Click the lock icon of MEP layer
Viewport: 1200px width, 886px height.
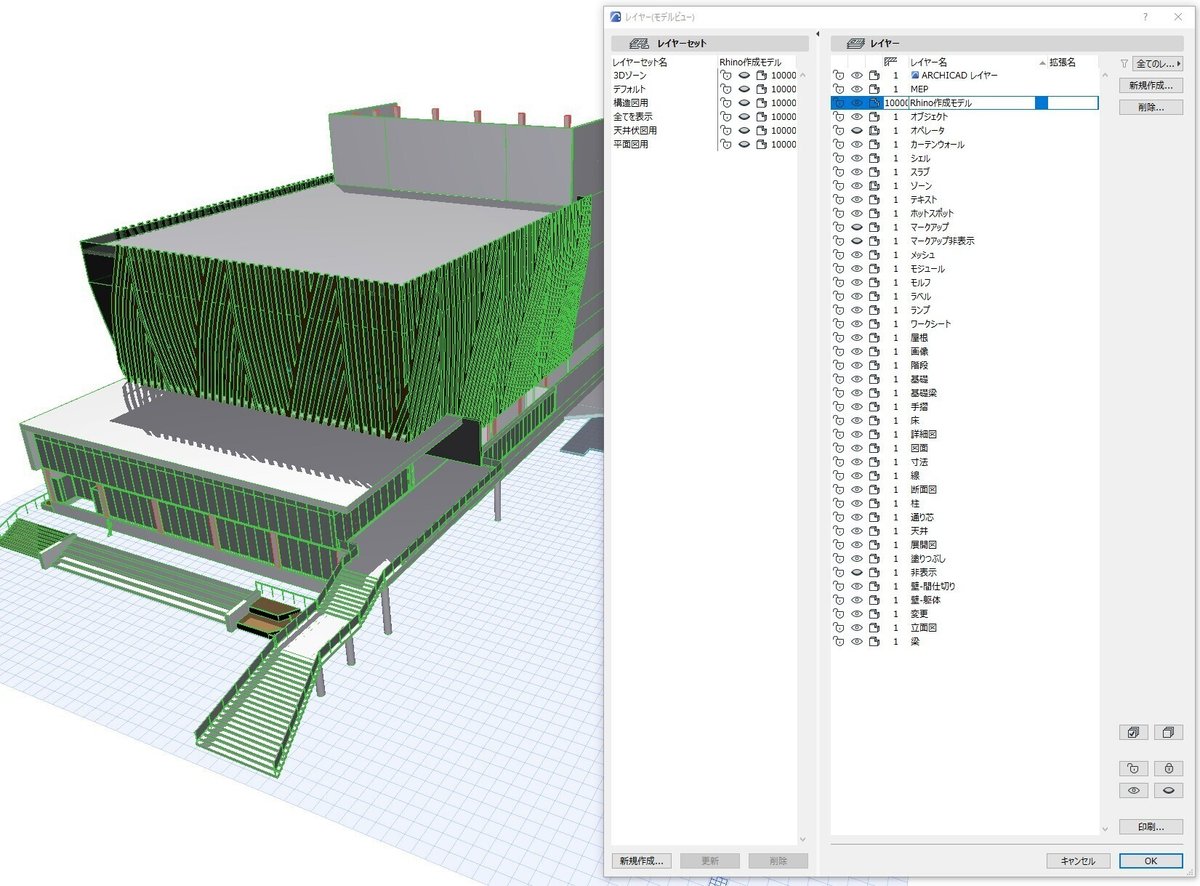point(839,89)
